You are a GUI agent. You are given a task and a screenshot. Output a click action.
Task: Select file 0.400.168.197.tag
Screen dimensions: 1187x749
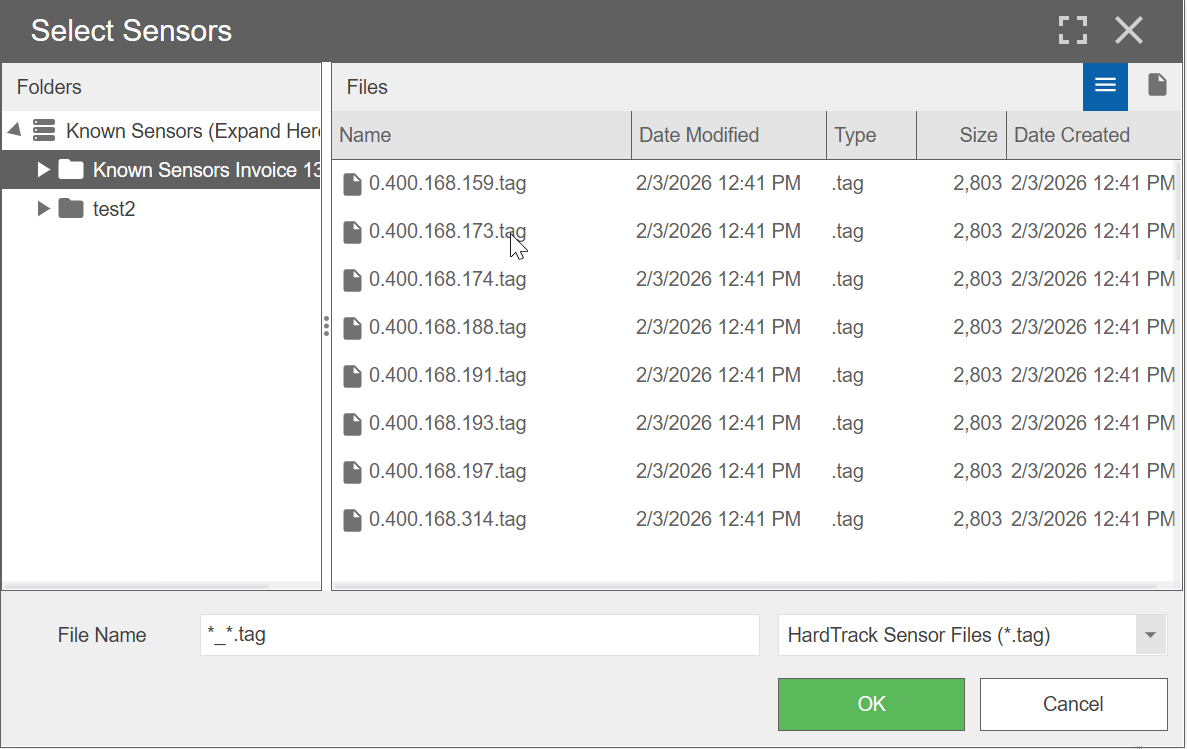(x=447, y=471)
